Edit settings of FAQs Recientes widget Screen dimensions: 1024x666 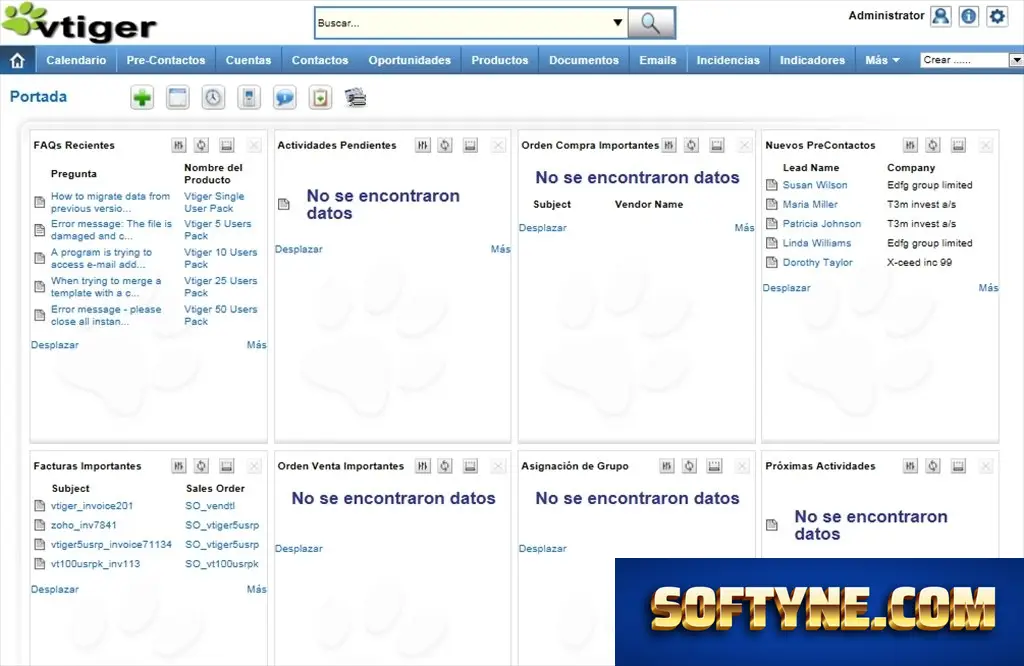[x=179, y=145]
